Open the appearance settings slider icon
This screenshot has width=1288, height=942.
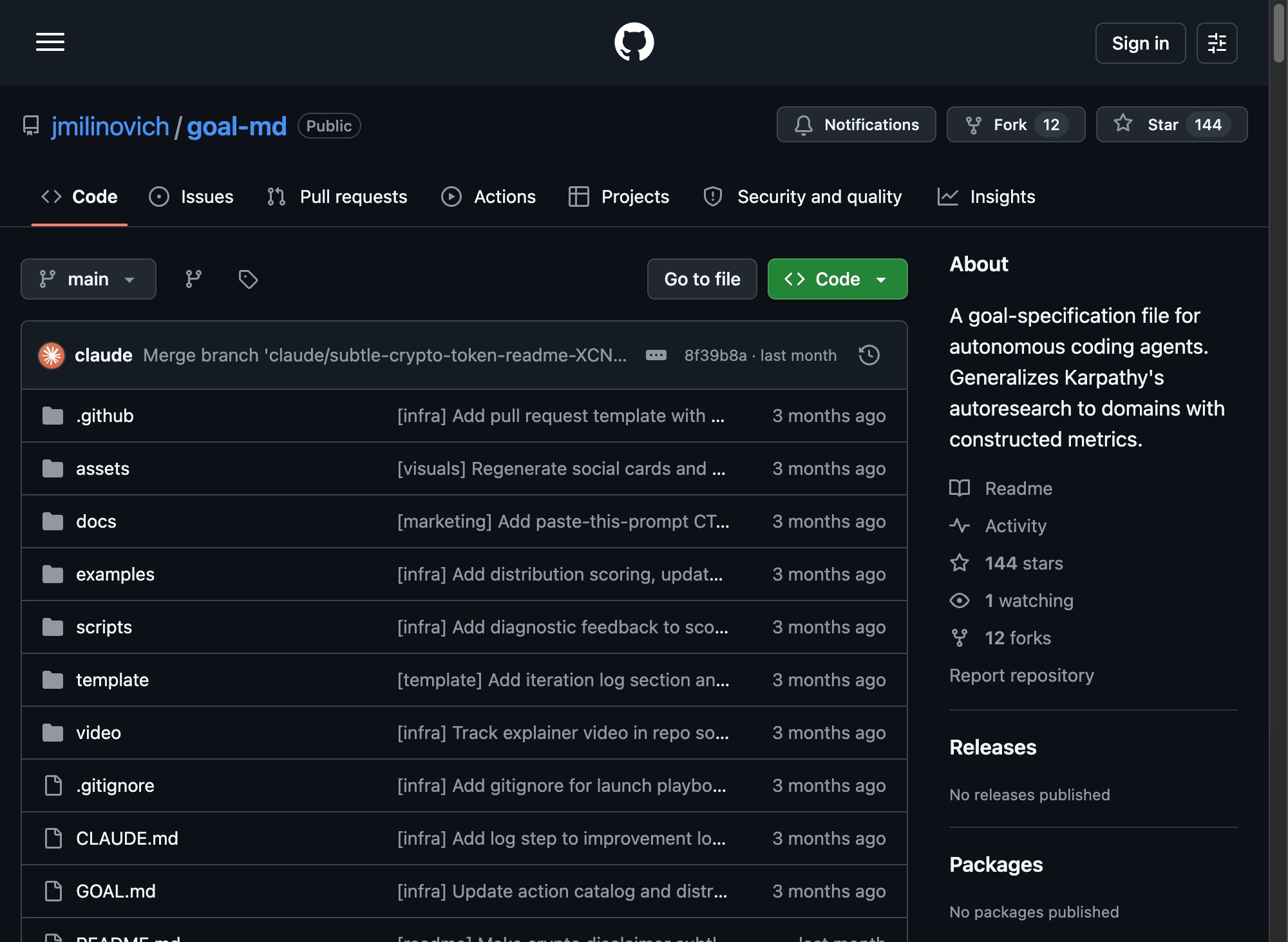tap(1217, 43)
